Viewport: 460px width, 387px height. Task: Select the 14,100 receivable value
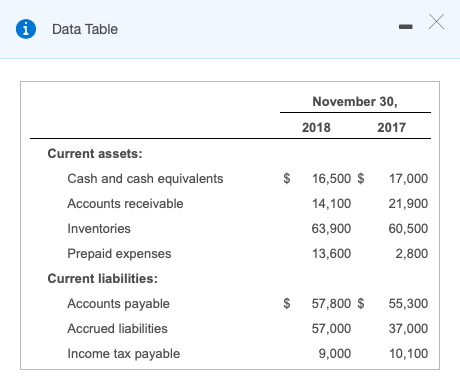pos(331,204)
